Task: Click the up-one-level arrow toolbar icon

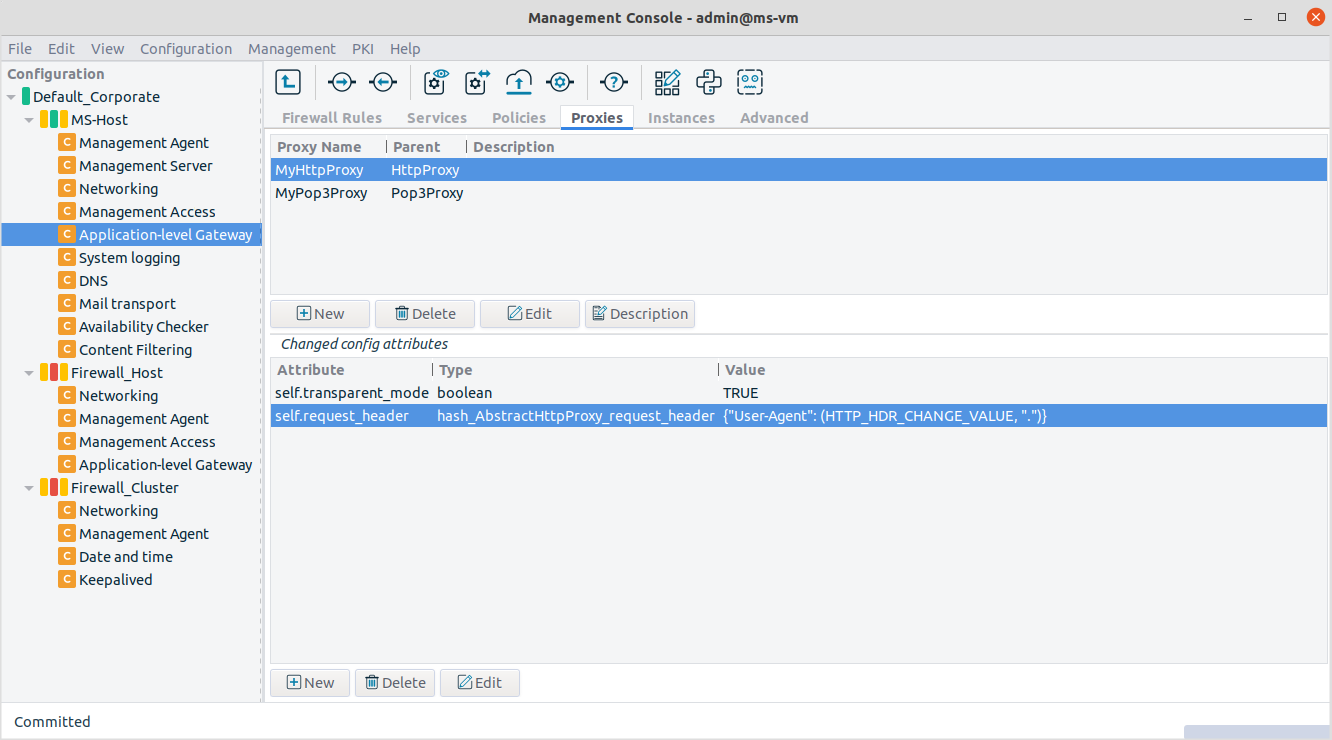Action: pyautogui.click(x=288, y=82)
